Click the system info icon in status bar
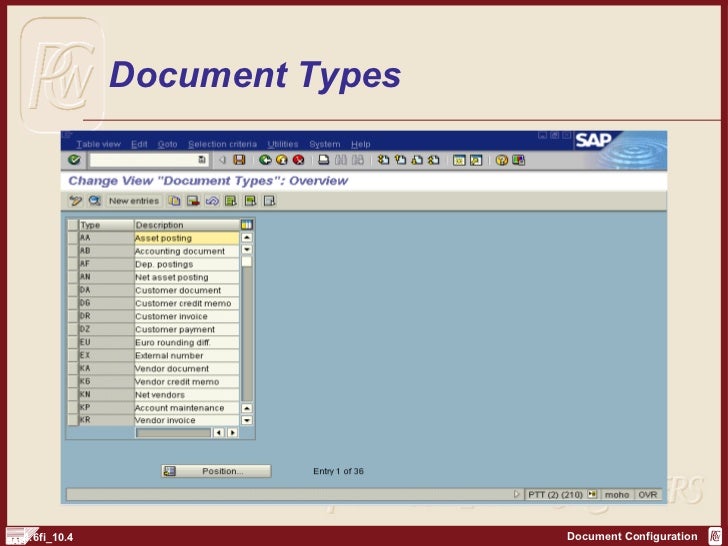The width and height of the screenshot is (728, 546). [x=592, y=494]
